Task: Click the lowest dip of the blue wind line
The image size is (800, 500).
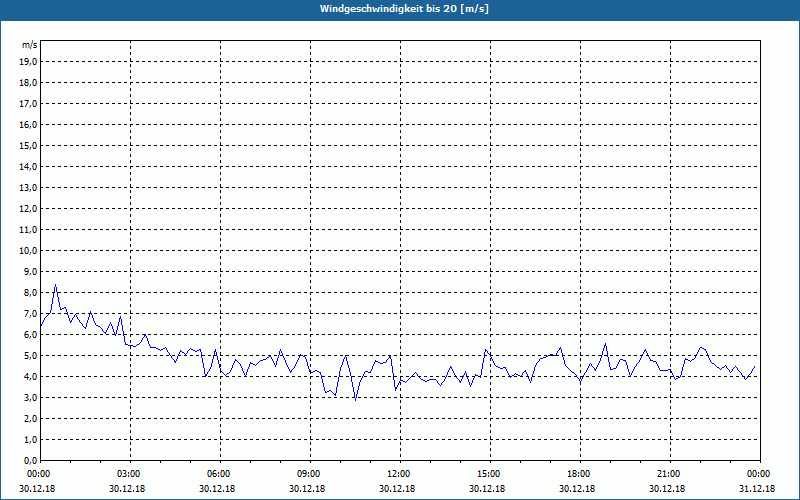Action: pyautogui.click(x=355, y=399)
